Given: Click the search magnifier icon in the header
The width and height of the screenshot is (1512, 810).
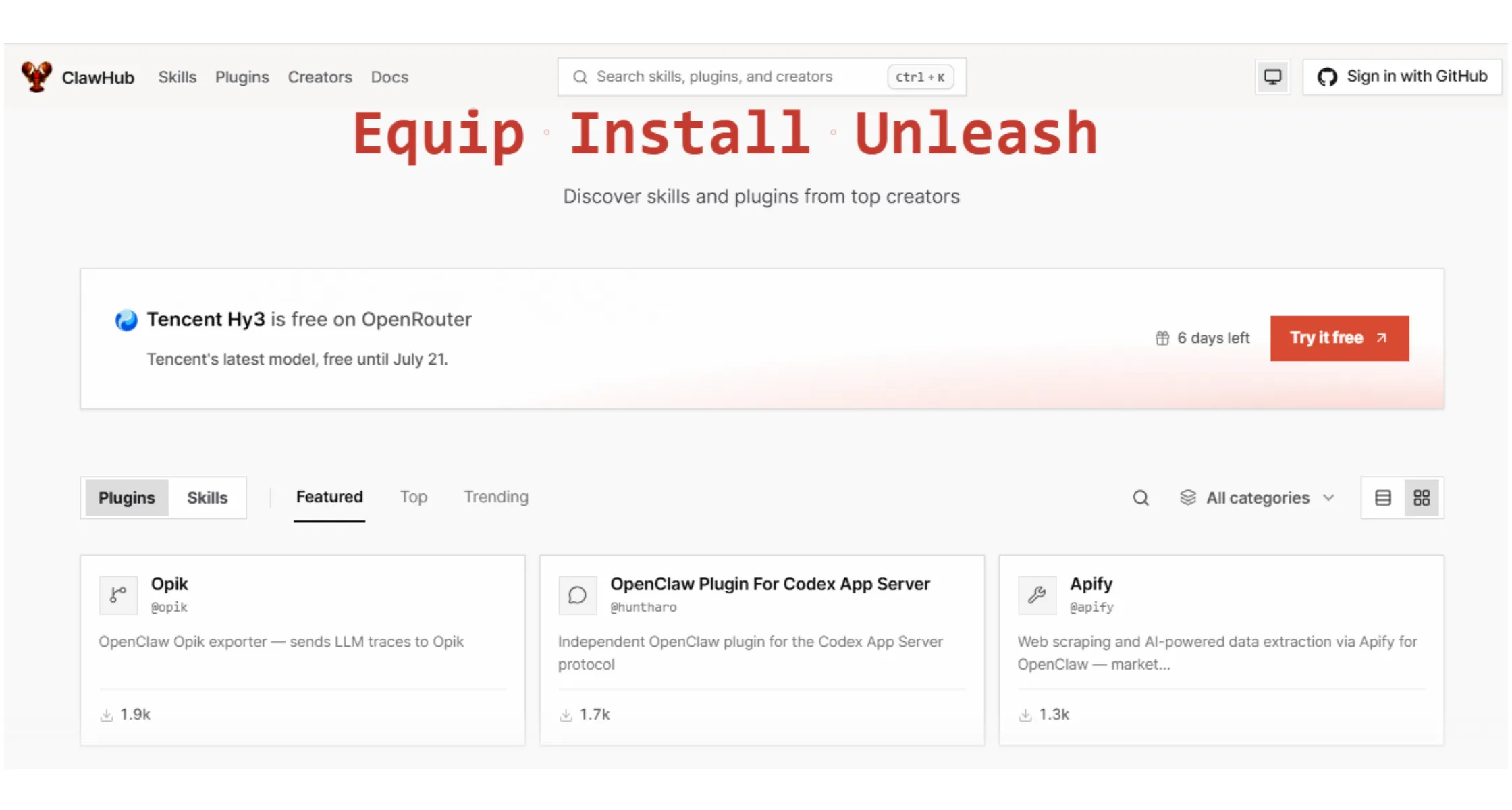Looking at the screenshot, I should 580,77.
